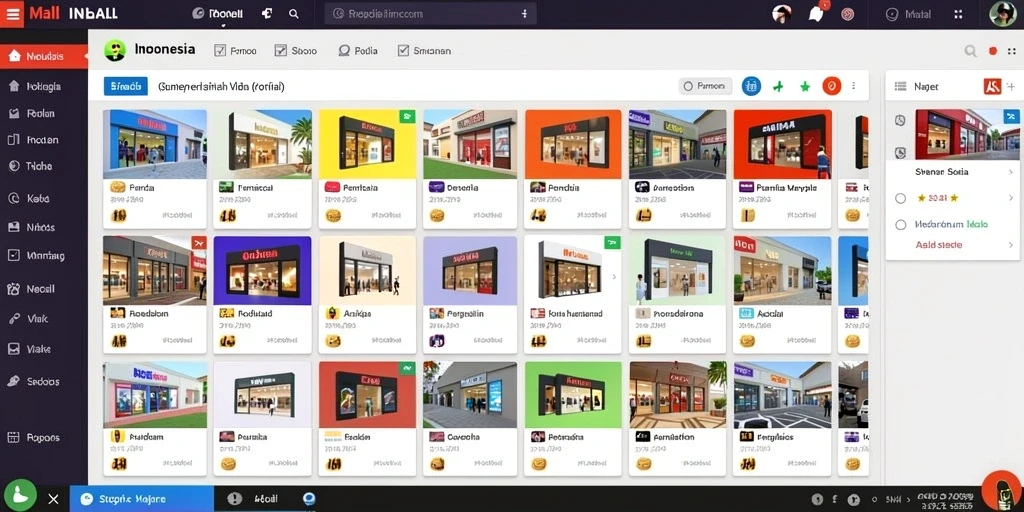Toggle the Sbono checkbox

(281, 50)
